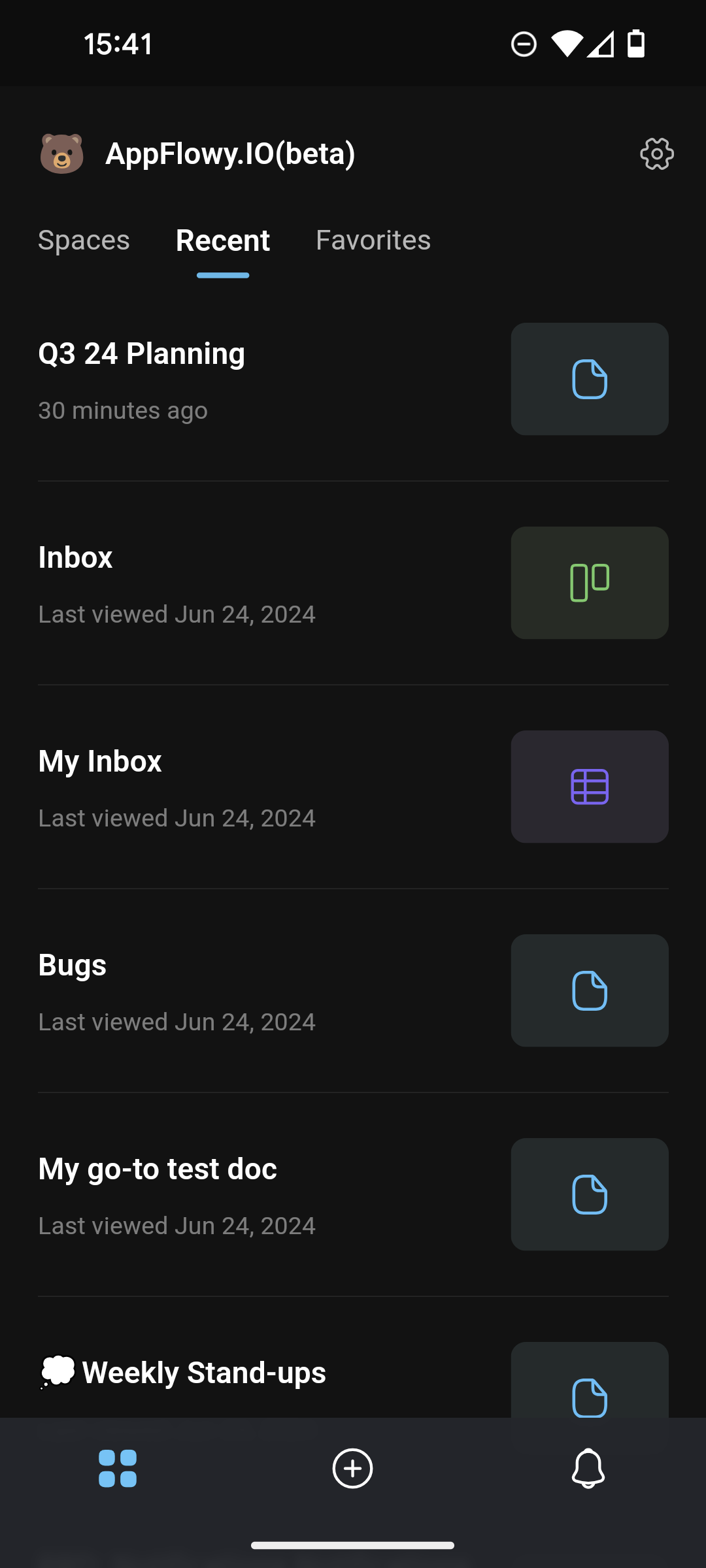Switch to the Favorites tab

click(x=373, y=240)
